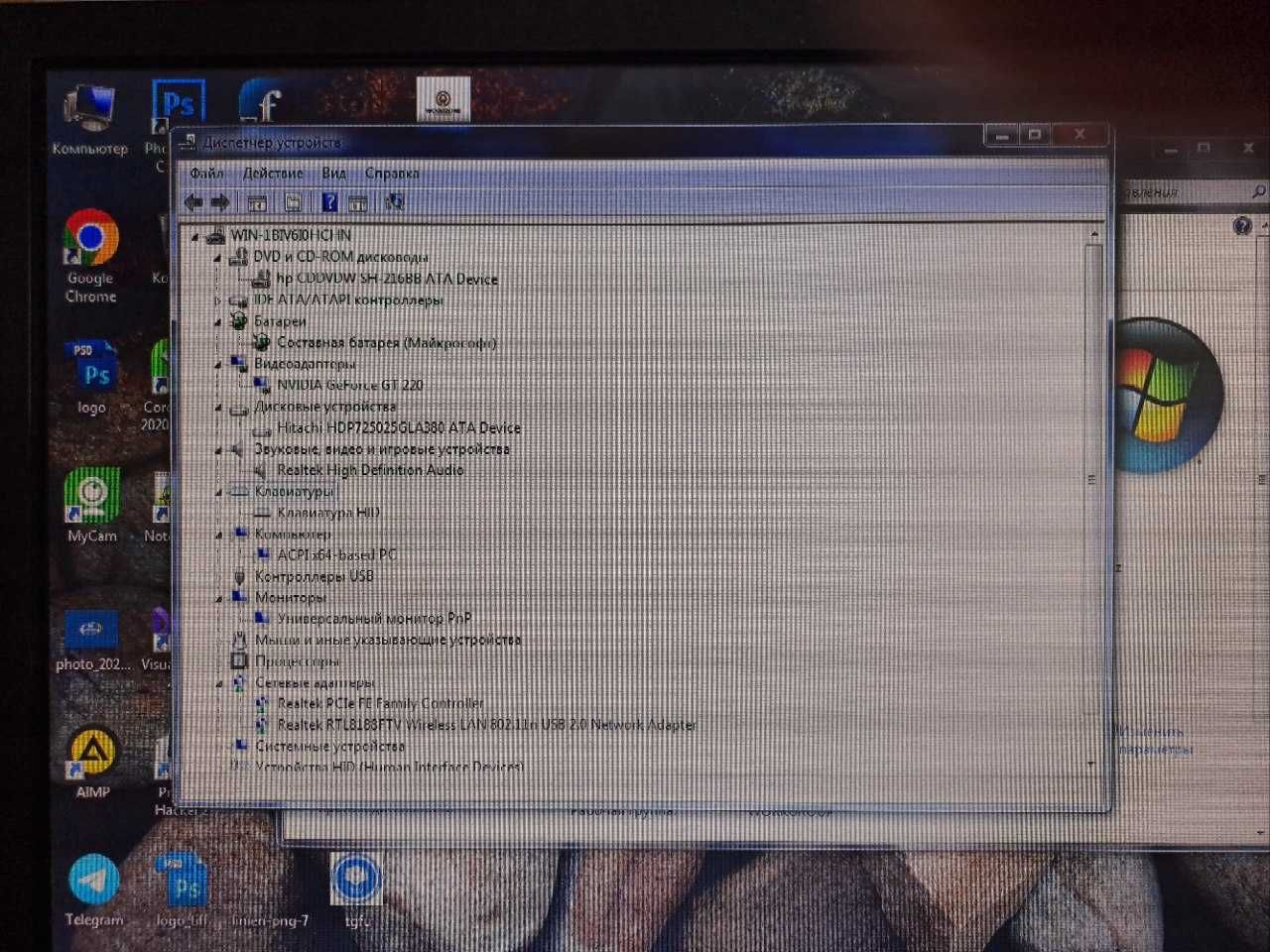
Task: Select Мыши и иные указывающие устройства category
Action: coord(388,640)
